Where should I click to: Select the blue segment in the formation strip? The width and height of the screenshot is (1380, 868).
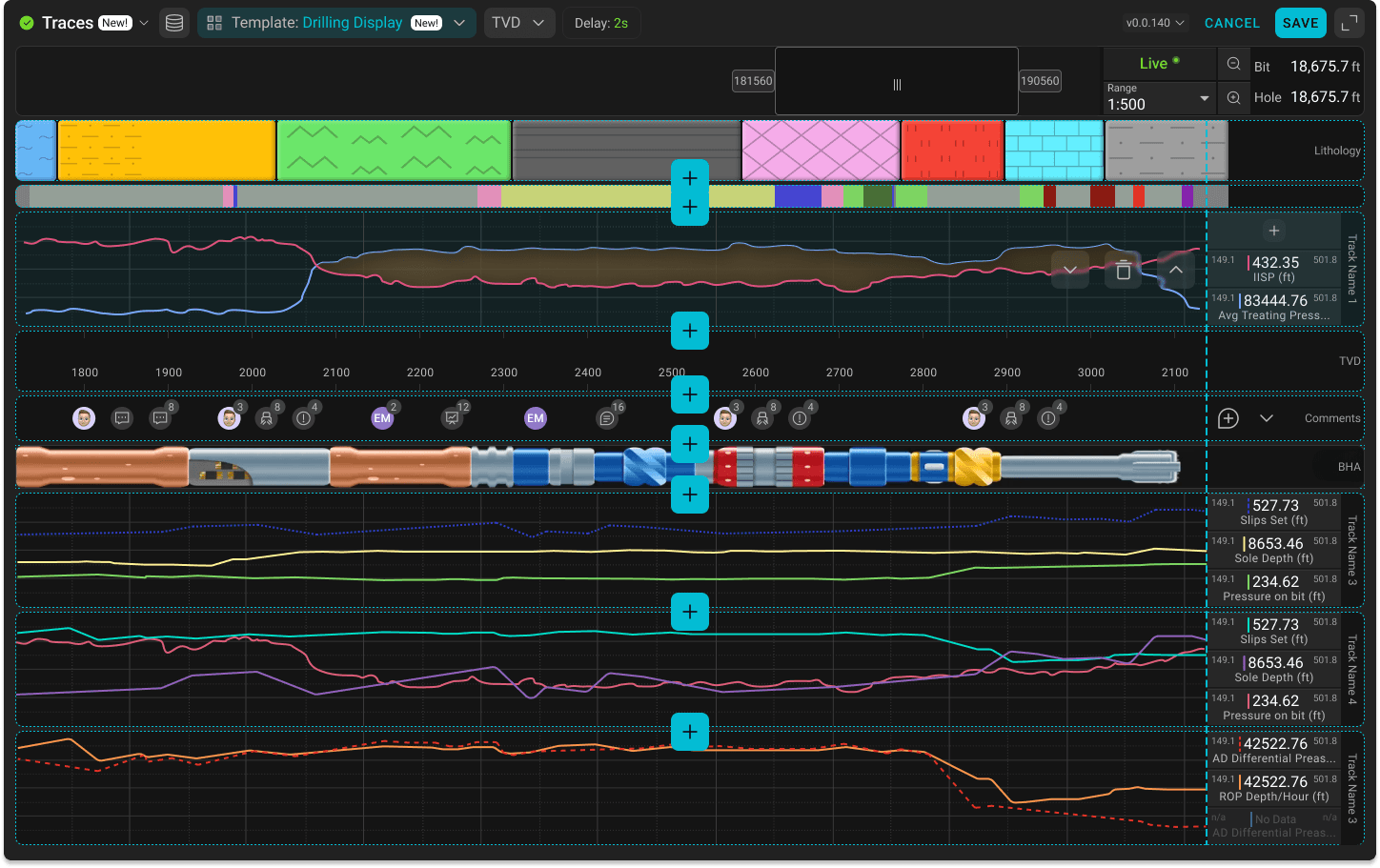798,196
